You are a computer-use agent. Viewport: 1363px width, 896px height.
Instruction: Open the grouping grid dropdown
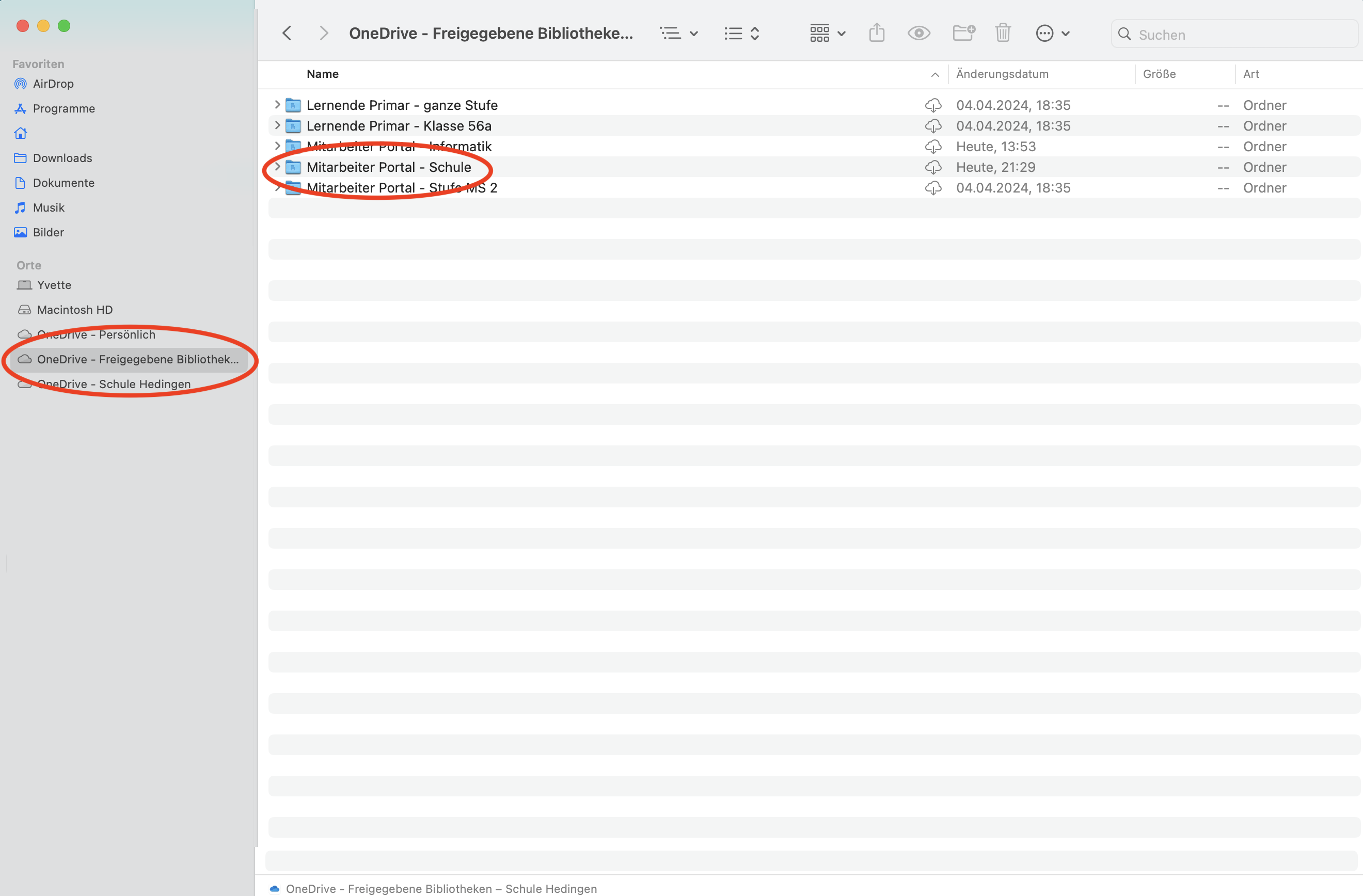point(827,33)
